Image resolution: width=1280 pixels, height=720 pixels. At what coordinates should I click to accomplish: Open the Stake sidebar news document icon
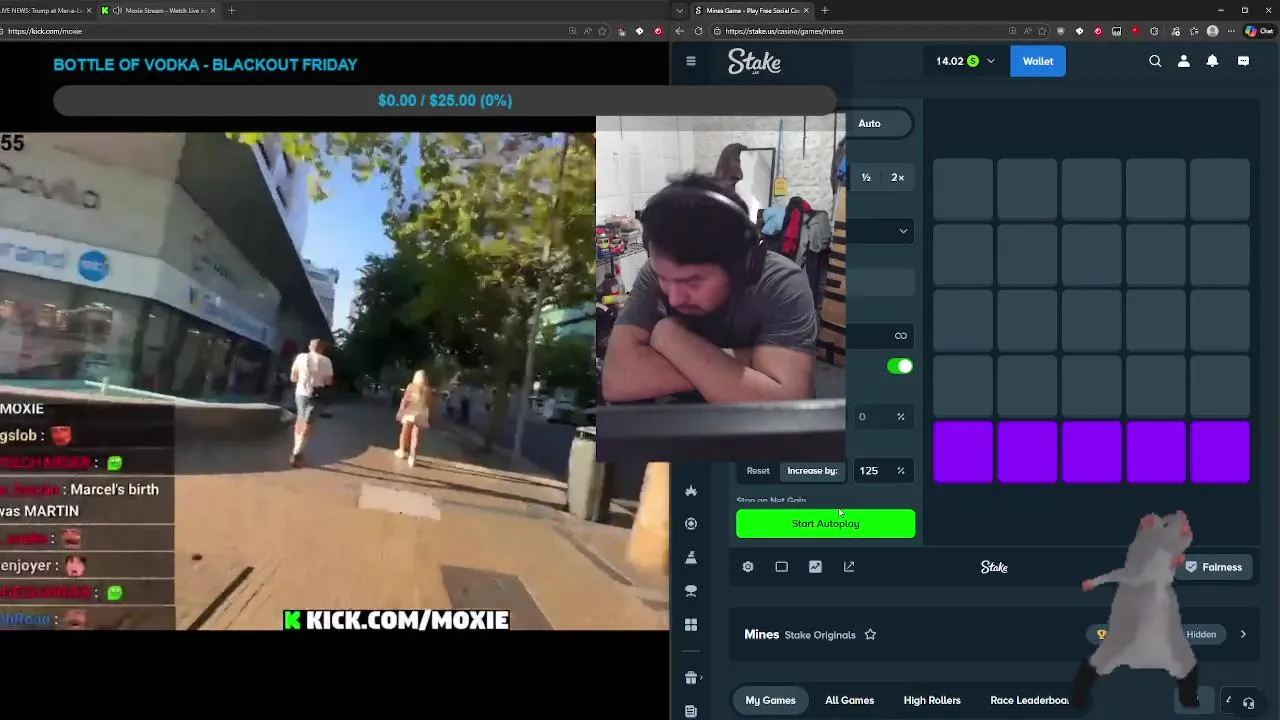point(691,711)
